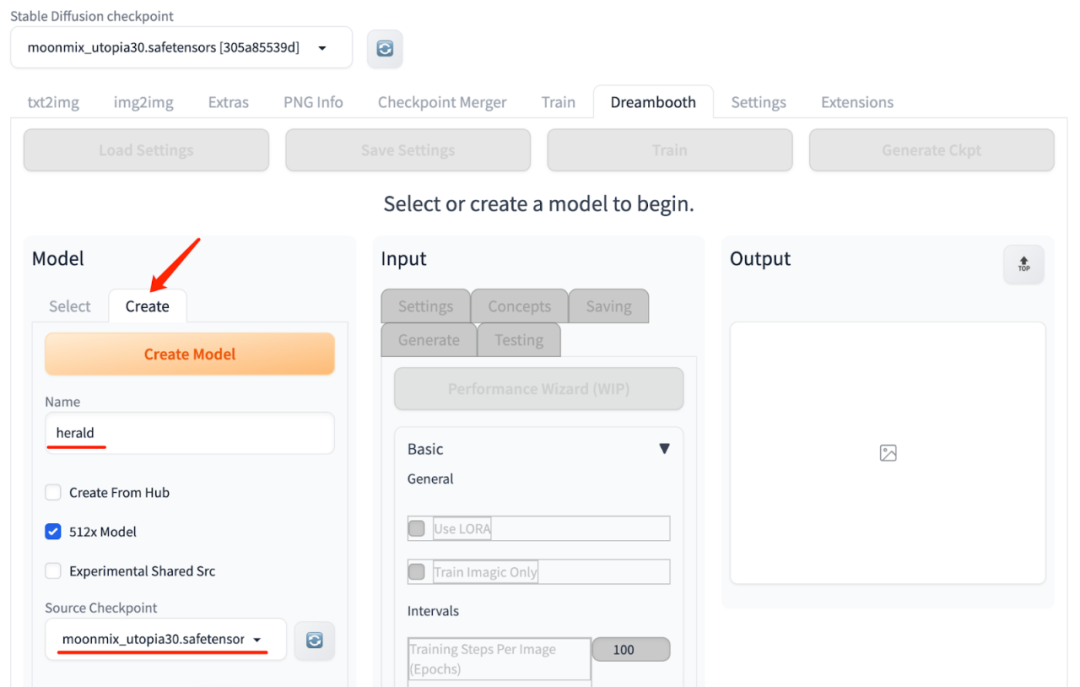
Task: Select the Dreambooth tab
Action: click(653, 102)
